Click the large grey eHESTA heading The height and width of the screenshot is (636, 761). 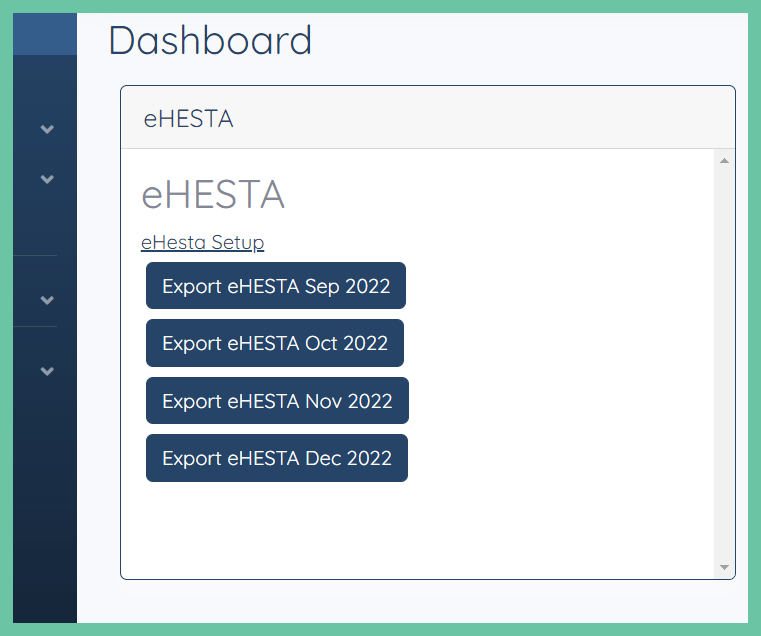213,195
